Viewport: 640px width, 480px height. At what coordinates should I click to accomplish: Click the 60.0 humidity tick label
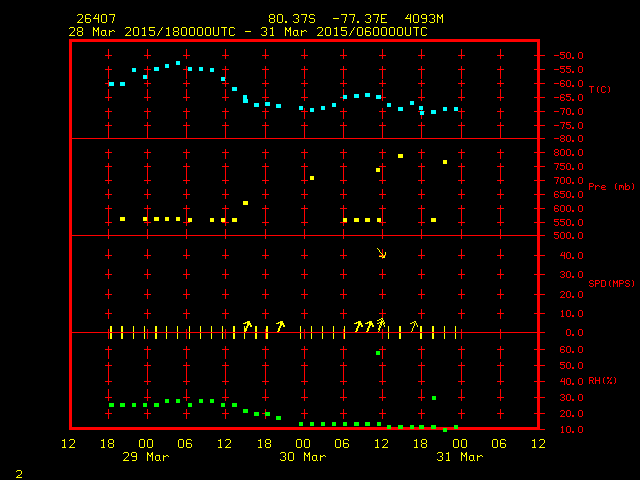point(571,350)
